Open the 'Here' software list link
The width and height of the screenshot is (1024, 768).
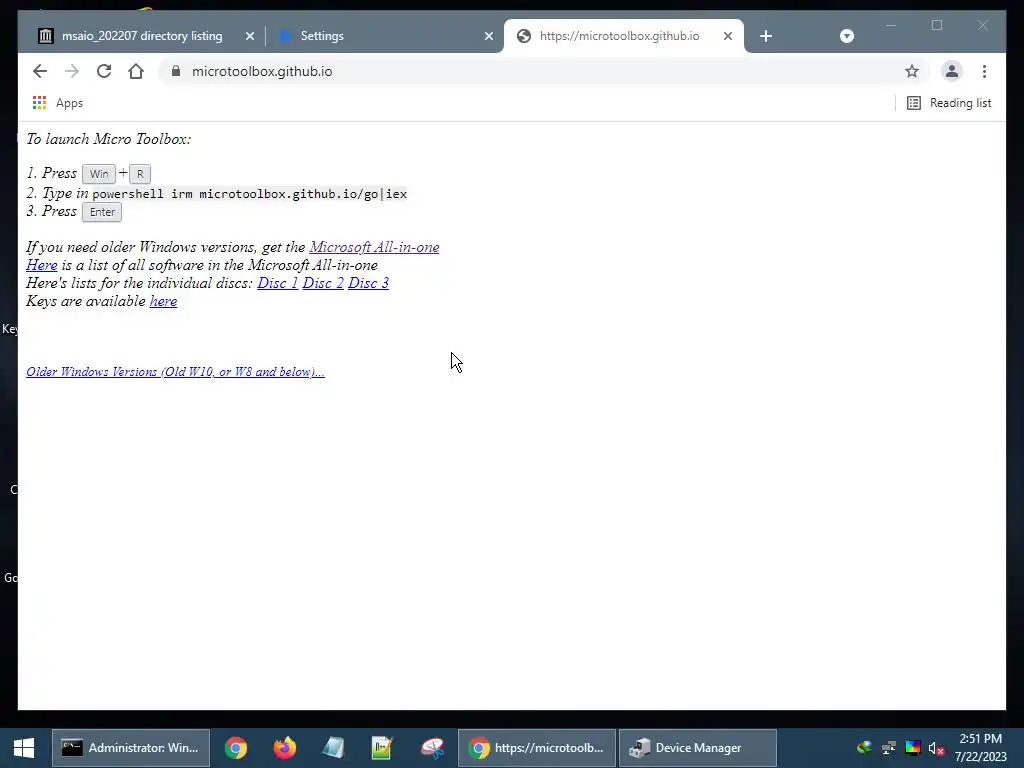(42, 265)
